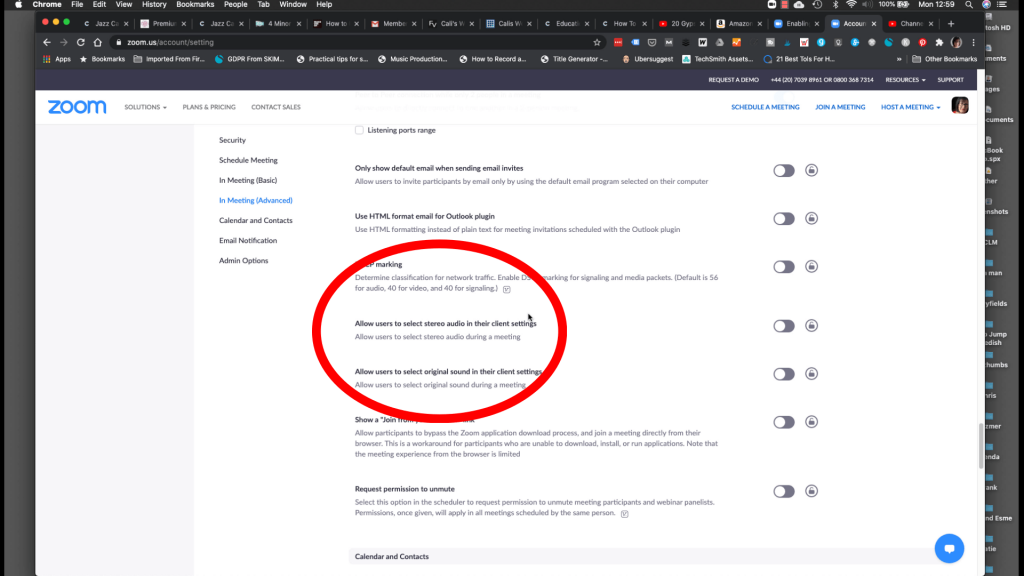Click the address bar showing zoom.us/account/setting
Viewport: 1024px width, 576px height.
click(x=350, y=42)
